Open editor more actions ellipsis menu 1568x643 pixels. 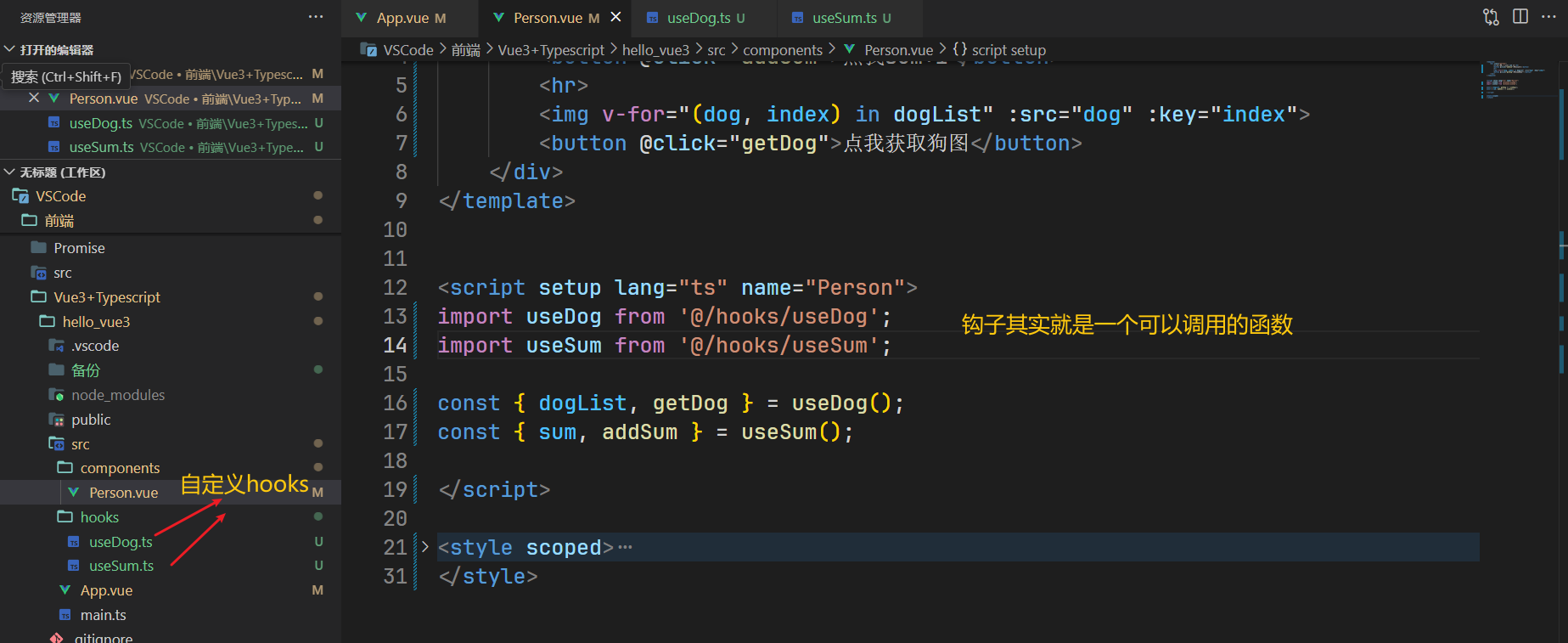(x=1549, y=17)
